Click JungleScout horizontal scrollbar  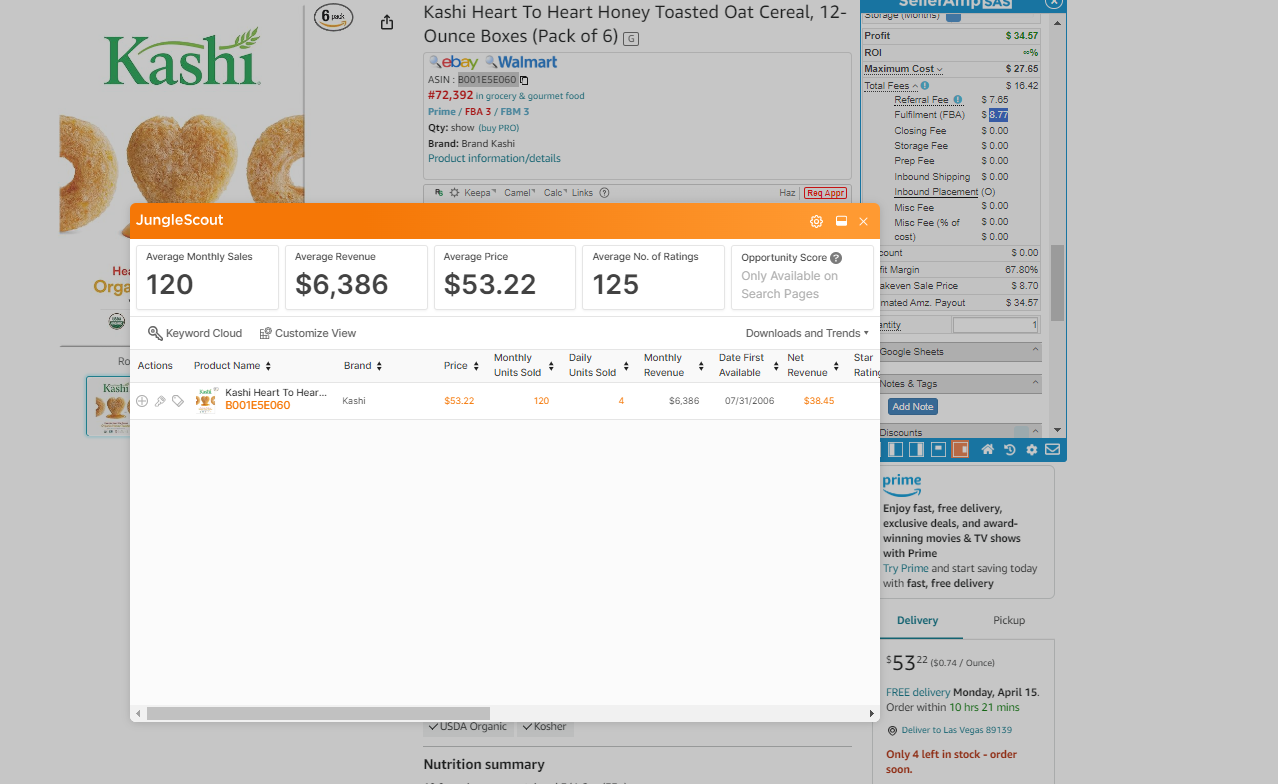[x=318, y=713]
